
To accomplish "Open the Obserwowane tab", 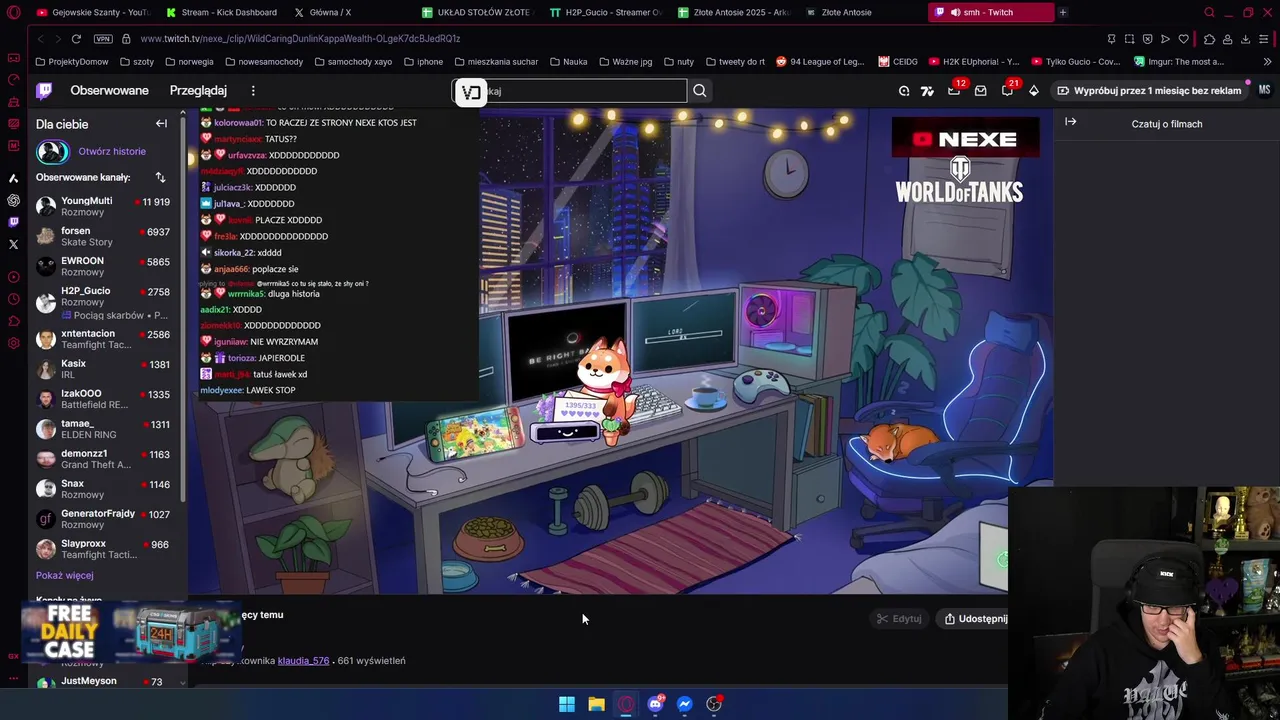I will pyautogui.click(x=109, y=91).
